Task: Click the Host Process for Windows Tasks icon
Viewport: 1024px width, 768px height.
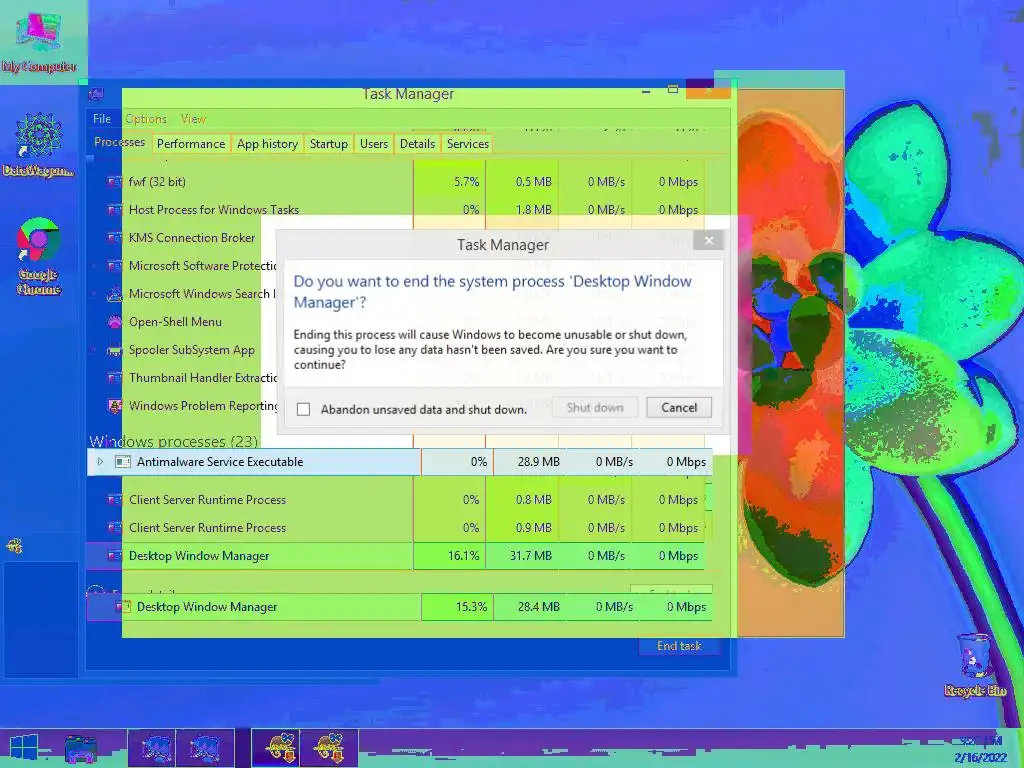Action: [114, 210]
